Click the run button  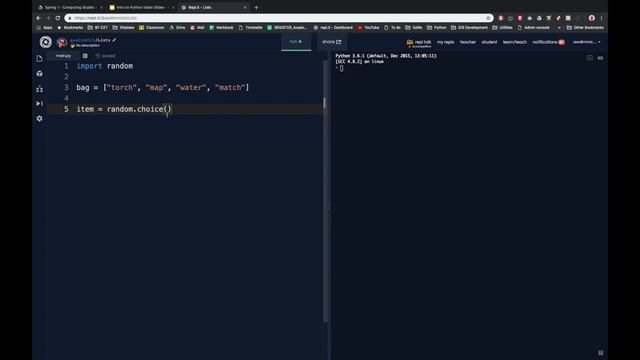pyautogui.click(x=296, y=42)
